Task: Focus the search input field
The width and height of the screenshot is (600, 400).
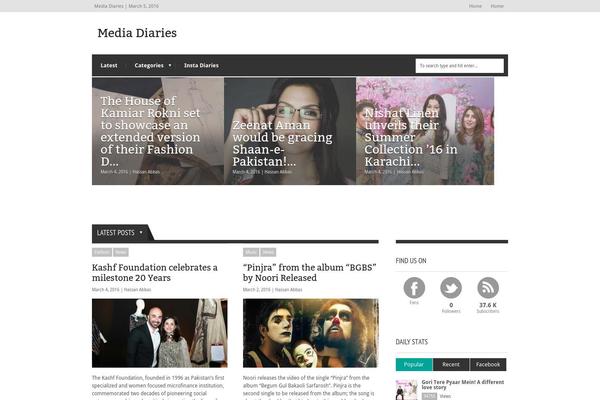Action: [460, 66]
